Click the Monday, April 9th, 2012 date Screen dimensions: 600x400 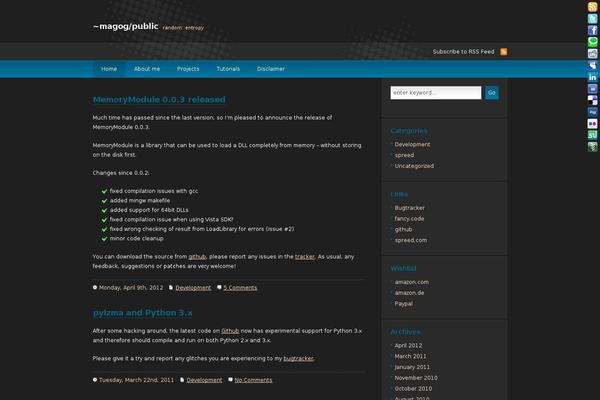coord(131,287)
